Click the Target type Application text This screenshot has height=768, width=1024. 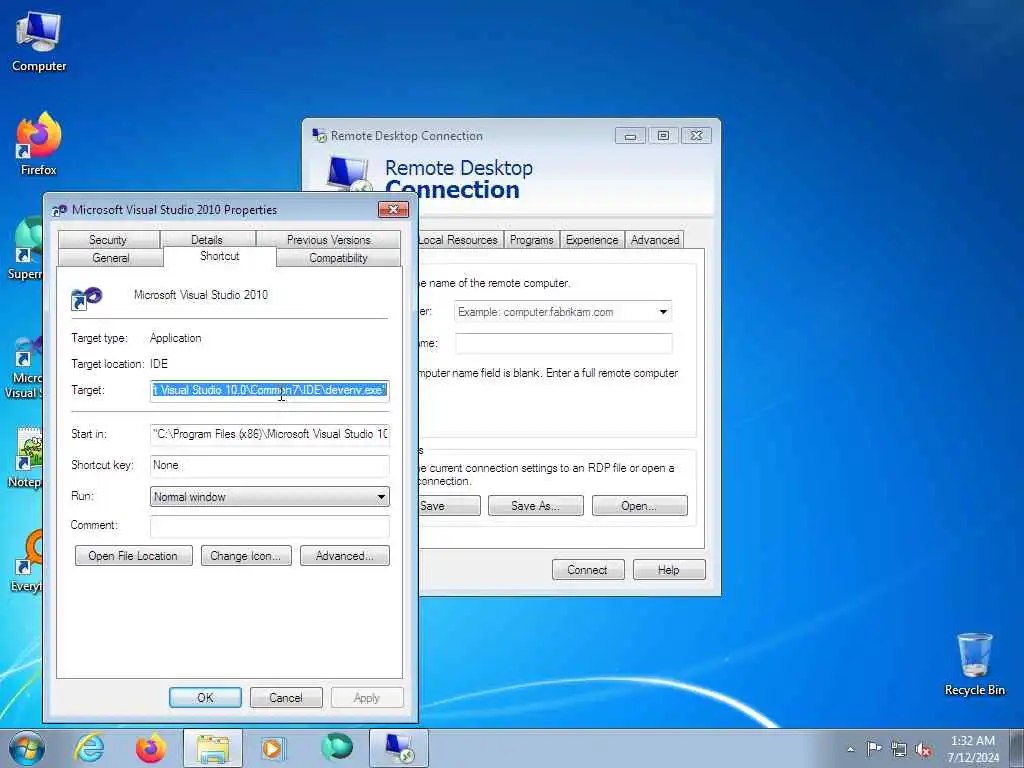coord(176,338)
